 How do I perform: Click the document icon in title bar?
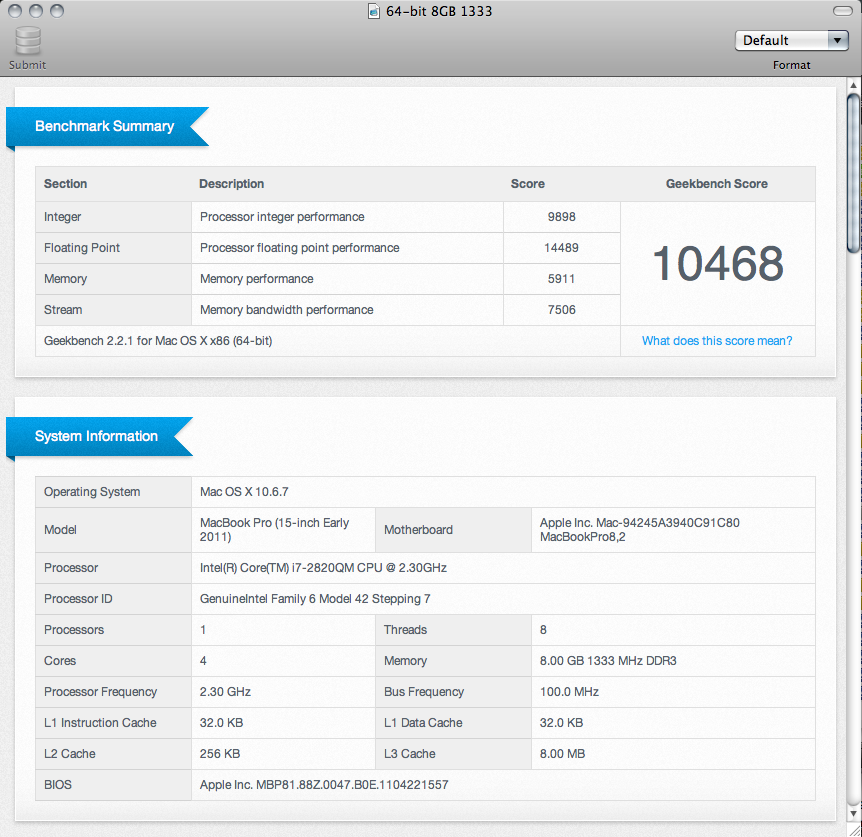click(374, 11)
